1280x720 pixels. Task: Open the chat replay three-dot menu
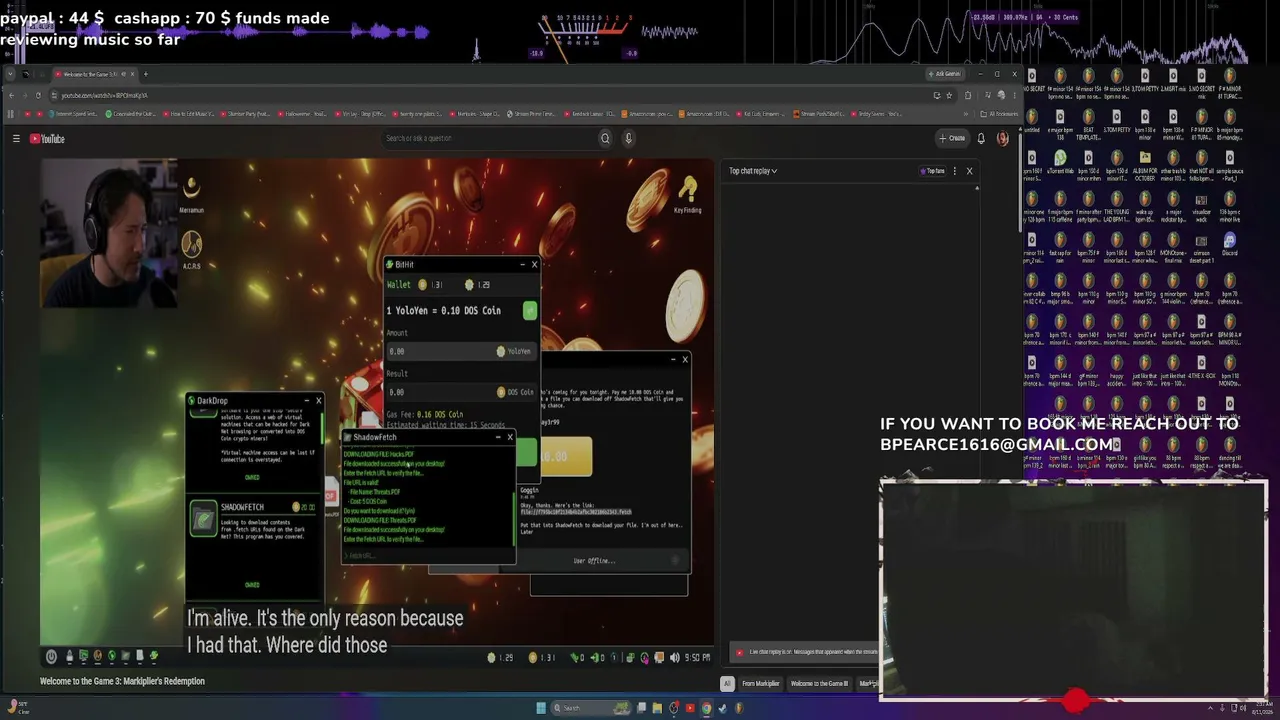[x=955, y=171]
